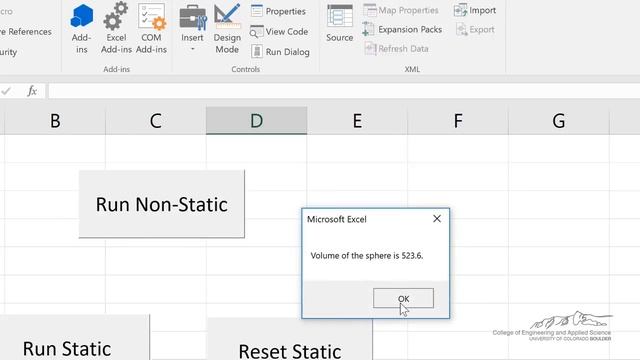Screen dimensions: 640x360
Task: Select column D header
Action: tap(256, 121)
